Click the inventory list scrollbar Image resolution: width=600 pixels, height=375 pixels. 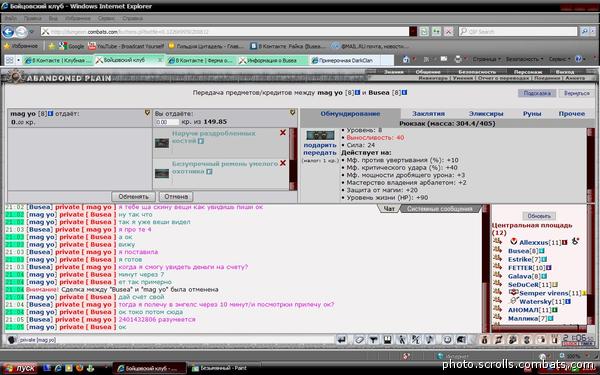(590, 165)
